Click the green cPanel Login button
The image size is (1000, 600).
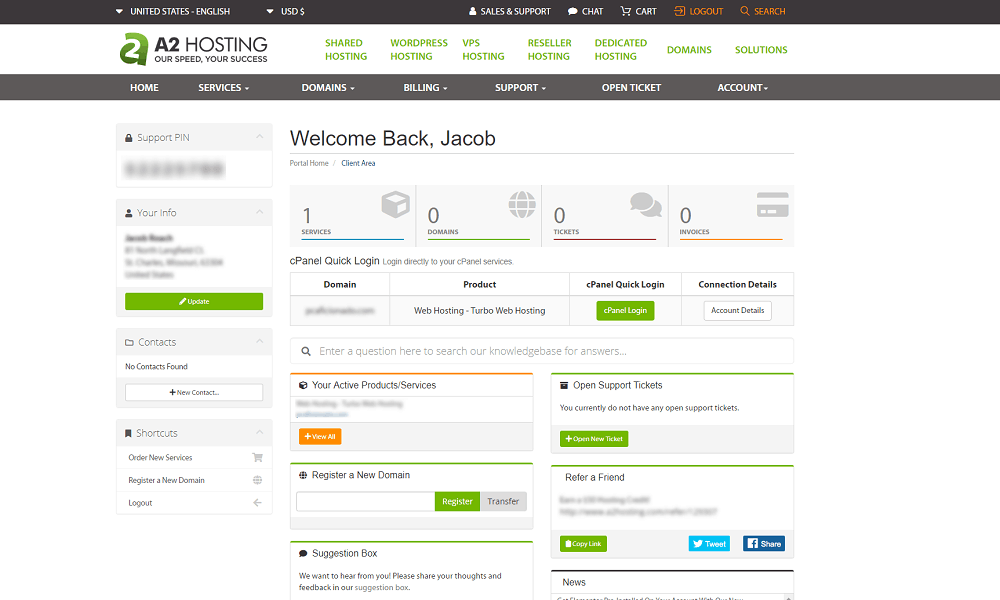pos(625,311)
